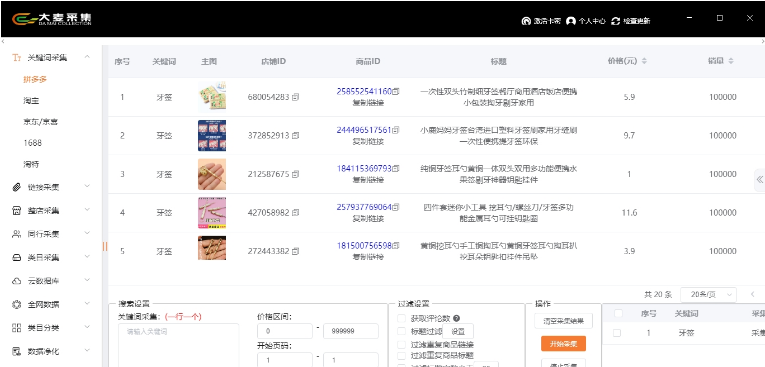Viewport: 765px width, 367px height.
Task: Click 复制链接 under product ID 258552541160
Action: pyautogui.click(x=368, y=103)
